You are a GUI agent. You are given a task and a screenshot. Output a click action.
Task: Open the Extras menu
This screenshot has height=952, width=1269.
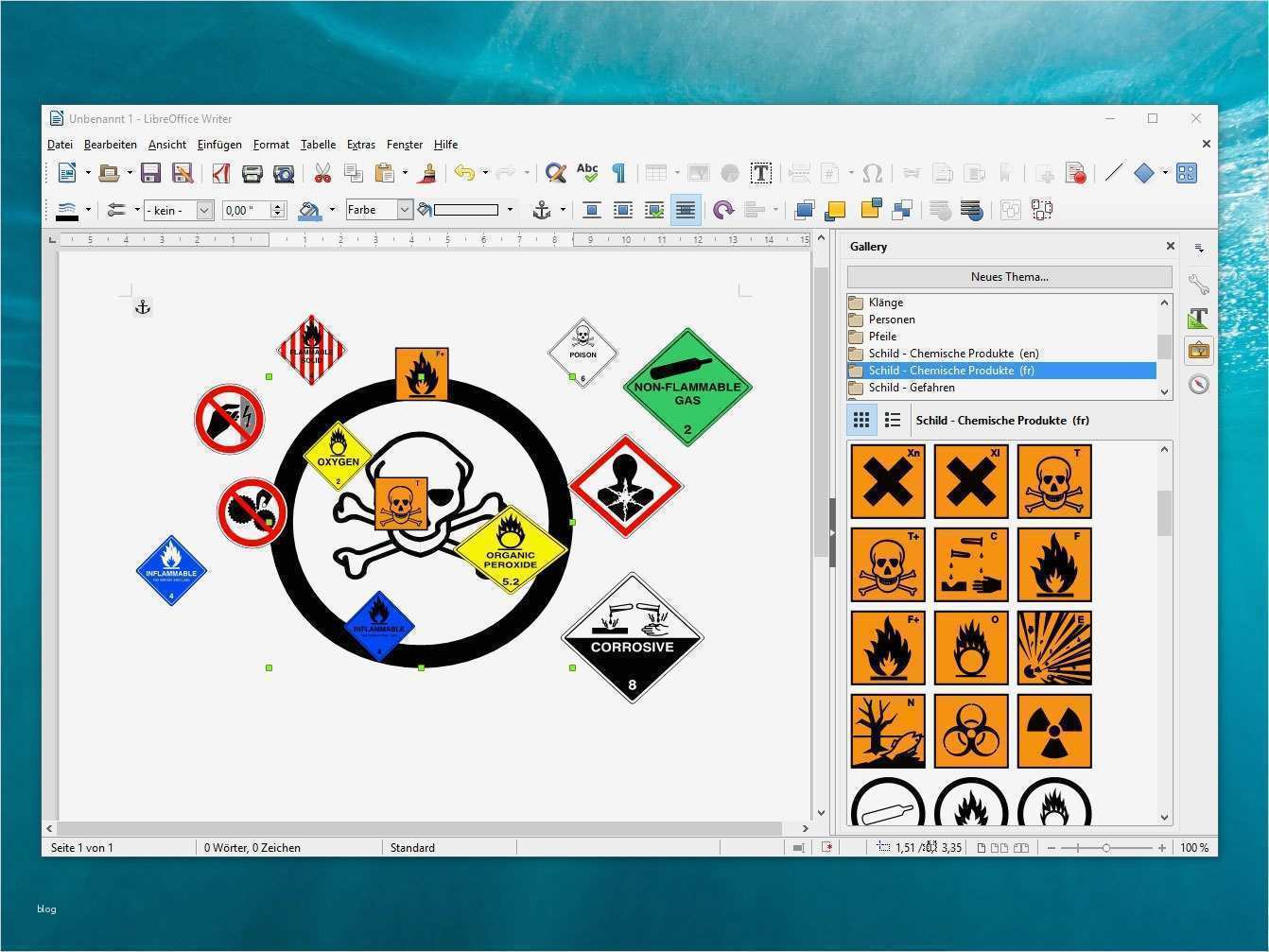click(361, 144)
